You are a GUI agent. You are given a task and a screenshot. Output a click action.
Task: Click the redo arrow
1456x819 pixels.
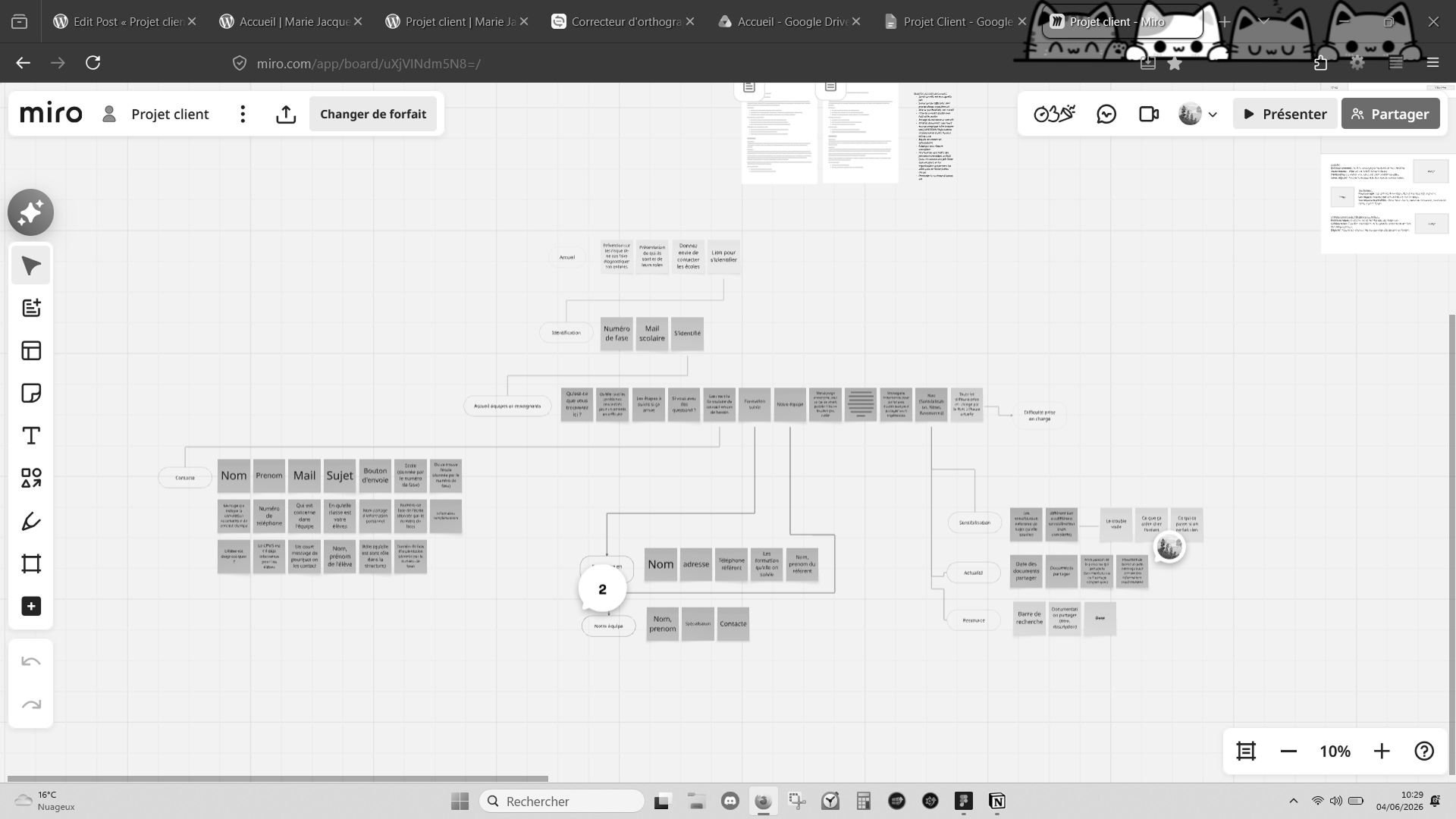pos(31,704)
